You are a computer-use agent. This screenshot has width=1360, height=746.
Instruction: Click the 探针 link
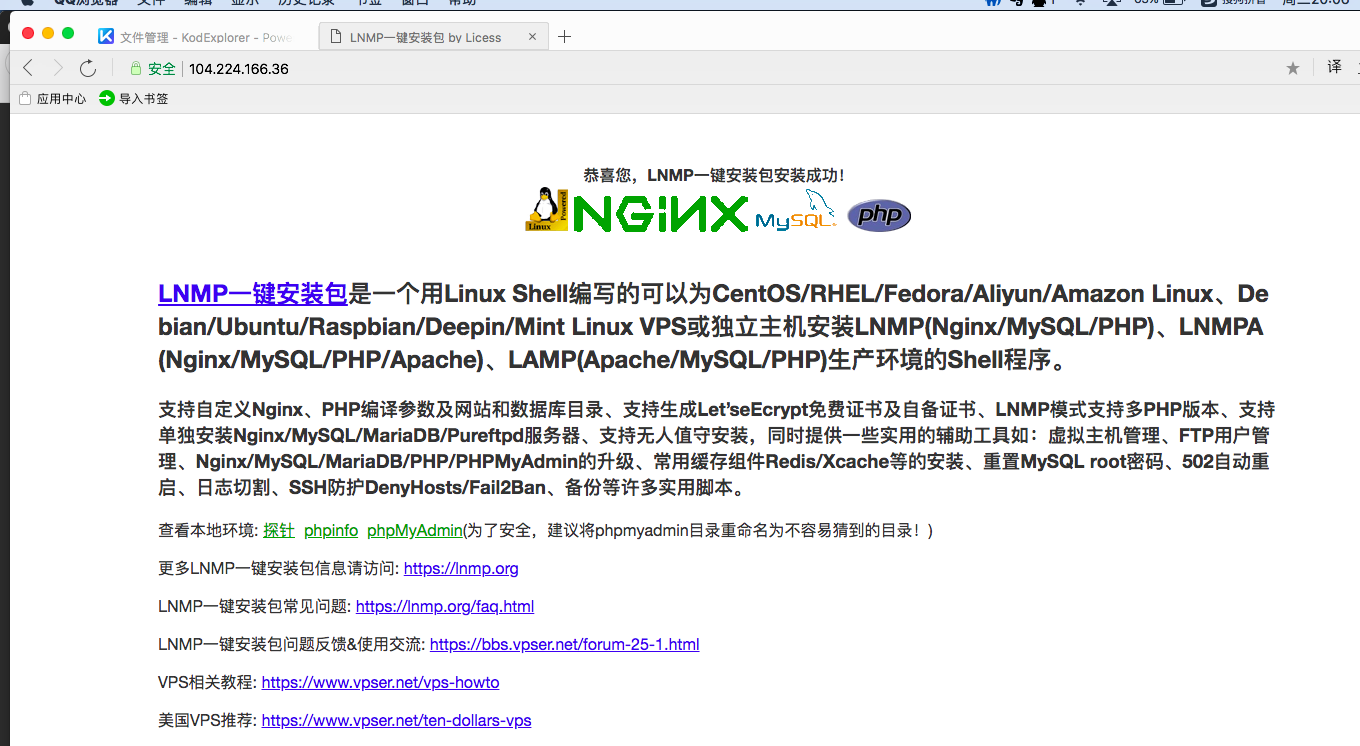pyautogui.click(x=278, y=530)
